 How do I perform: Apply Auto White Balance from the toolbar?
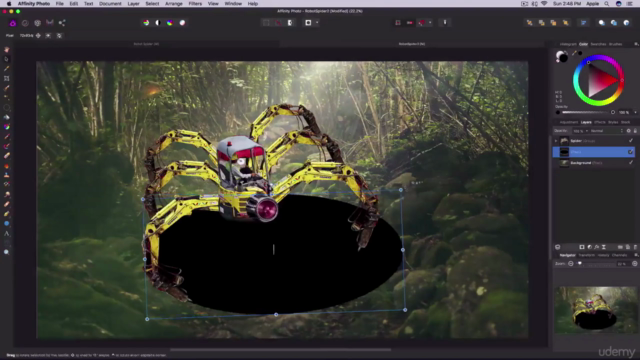(x=182, y=23)
